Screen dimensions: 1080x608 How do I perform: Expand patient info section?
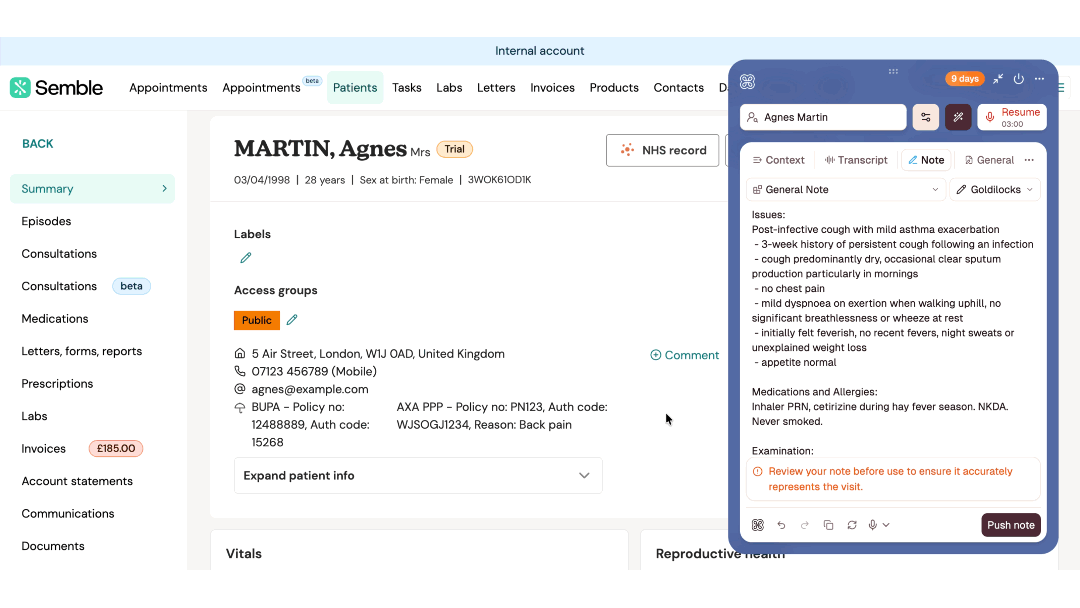(x=418, y=476)
